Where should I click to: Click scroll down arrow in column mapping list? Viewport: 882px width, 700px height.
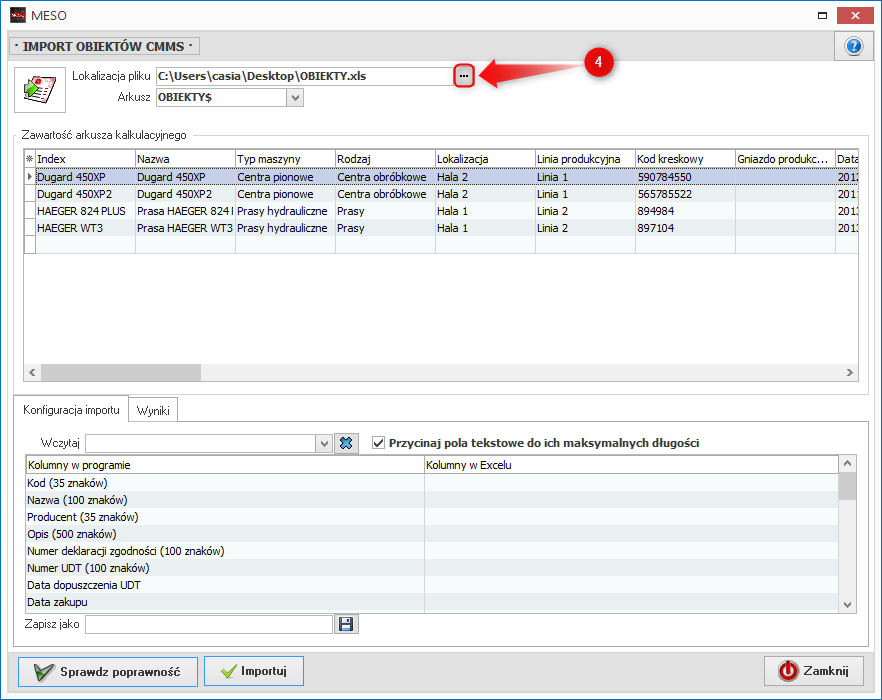[848, 605]
